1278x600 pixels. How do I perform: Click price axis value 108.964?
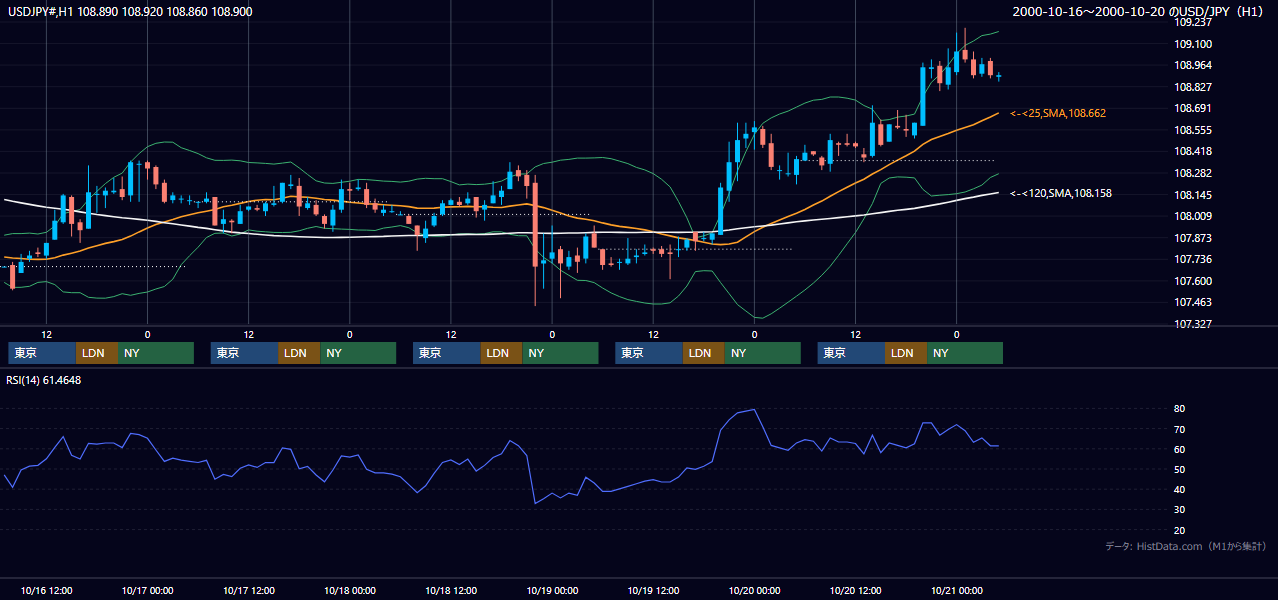[x=1194, y=65]
